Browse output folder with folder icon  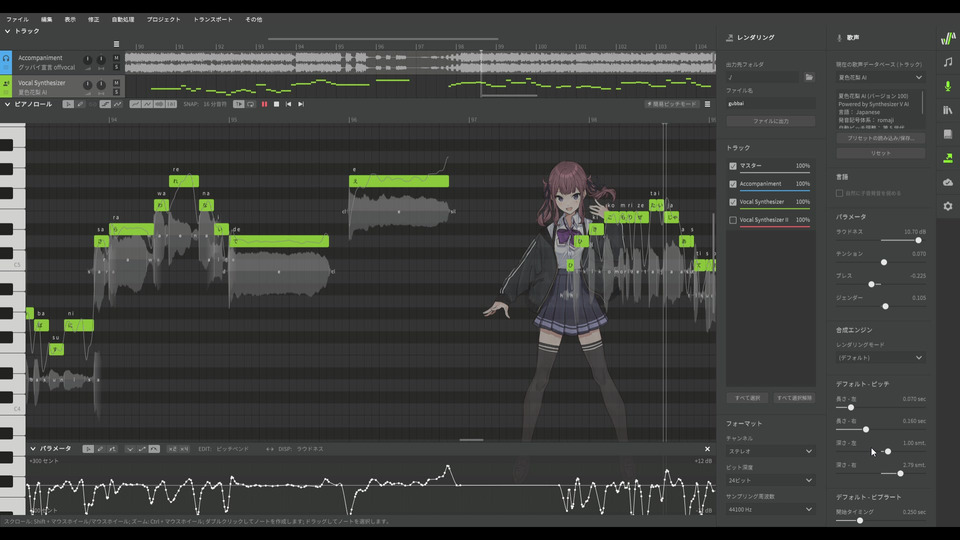[809, 77]
